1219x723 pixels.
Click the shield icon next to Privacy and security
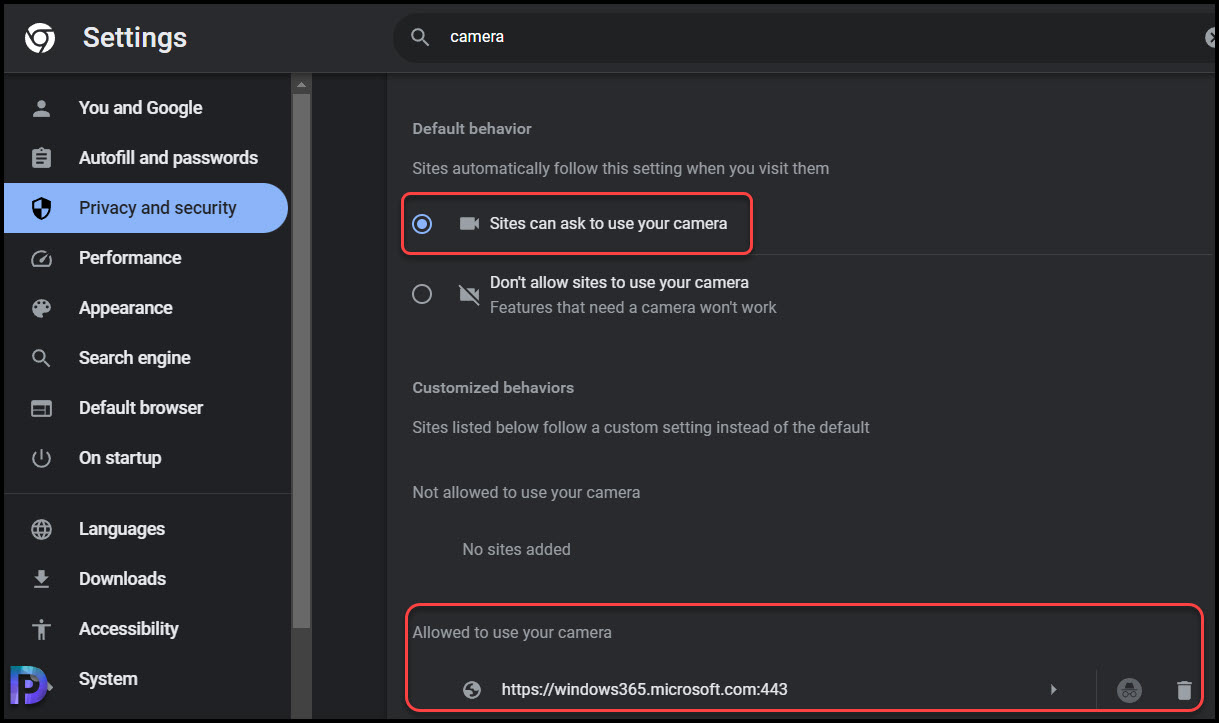coord(41,208)
